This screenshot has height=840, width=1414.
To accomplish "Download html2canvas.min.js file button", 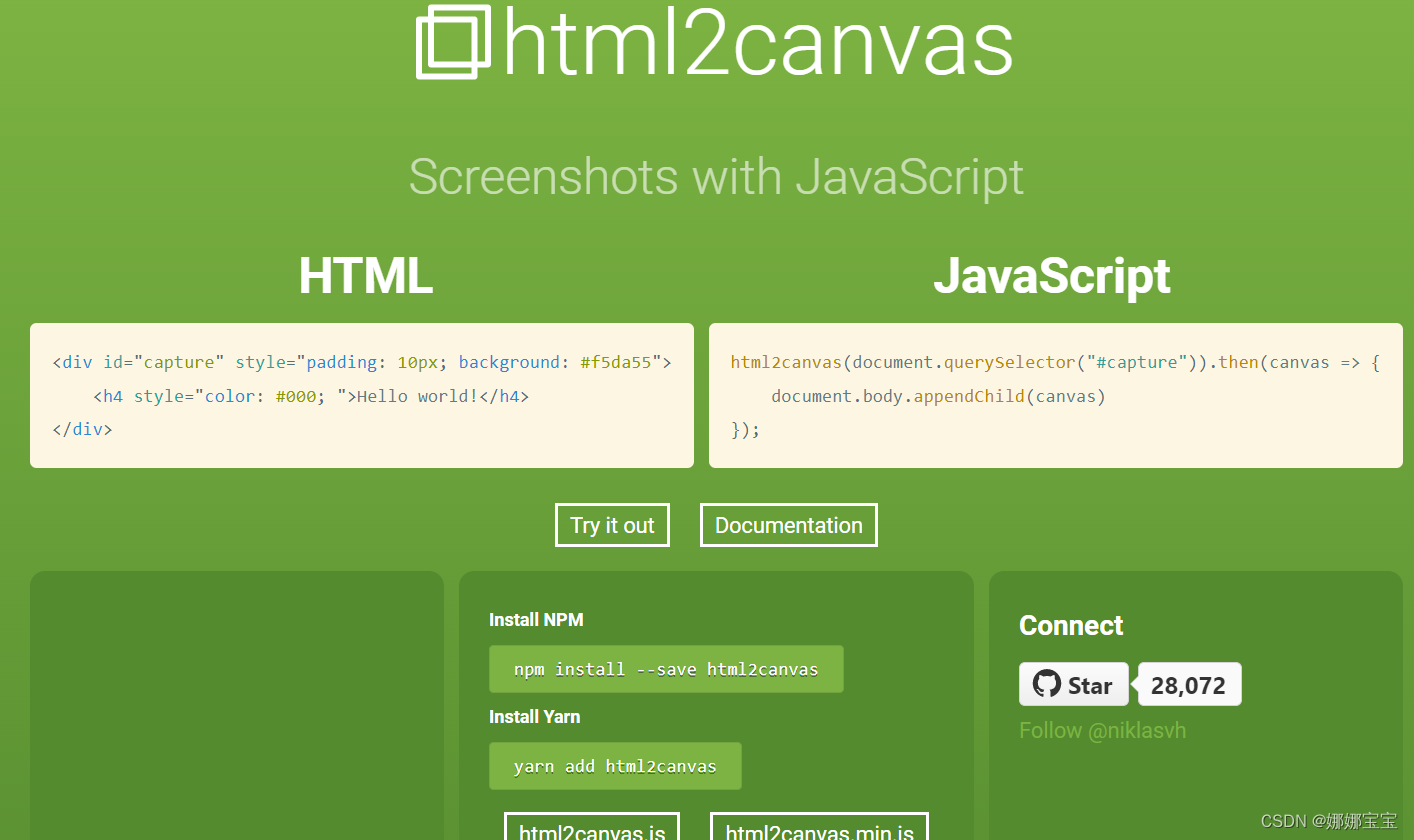I will tap(819, 827).
